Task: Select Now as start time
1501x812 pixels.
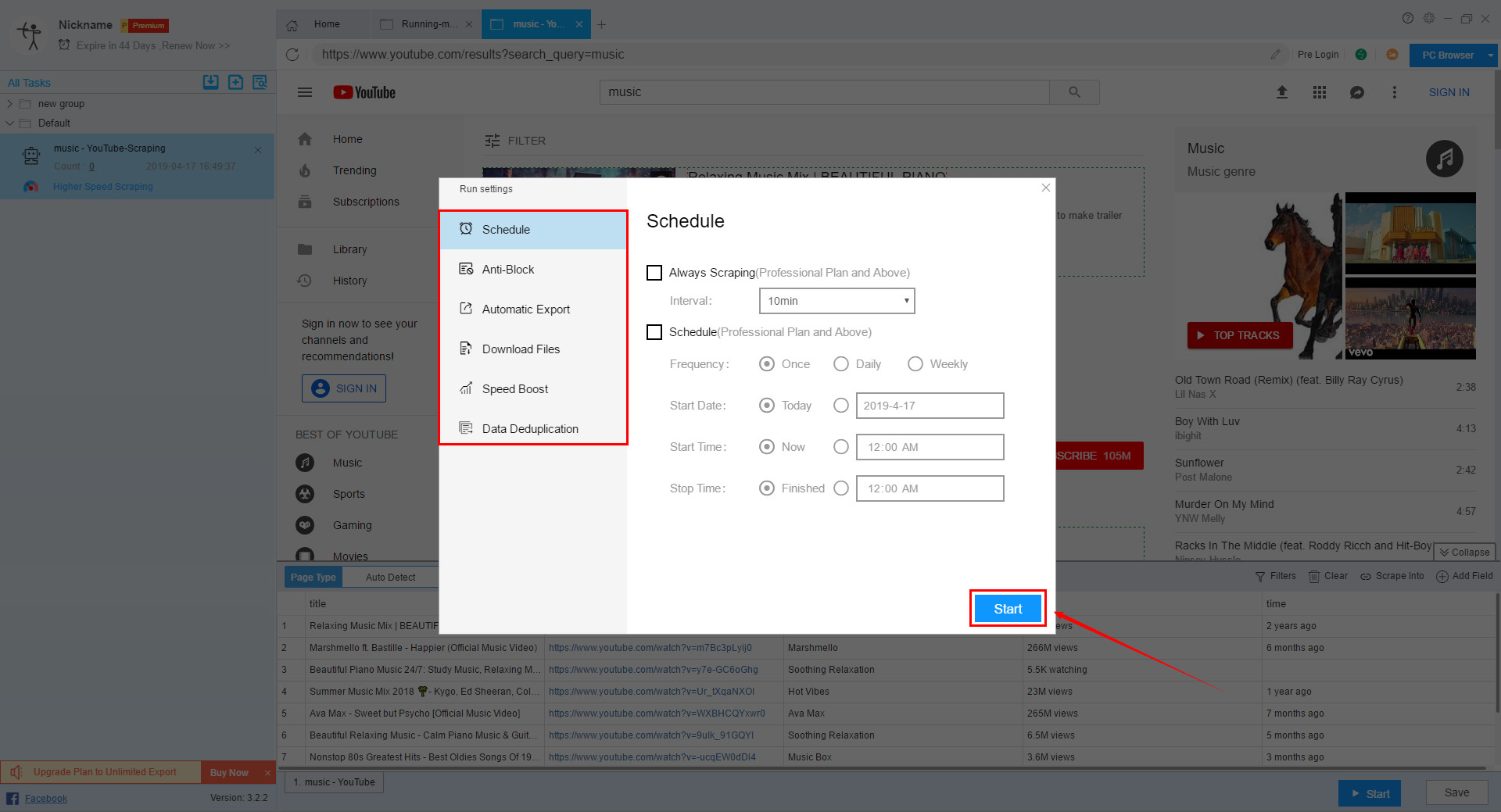Action: tap(767, 447)
